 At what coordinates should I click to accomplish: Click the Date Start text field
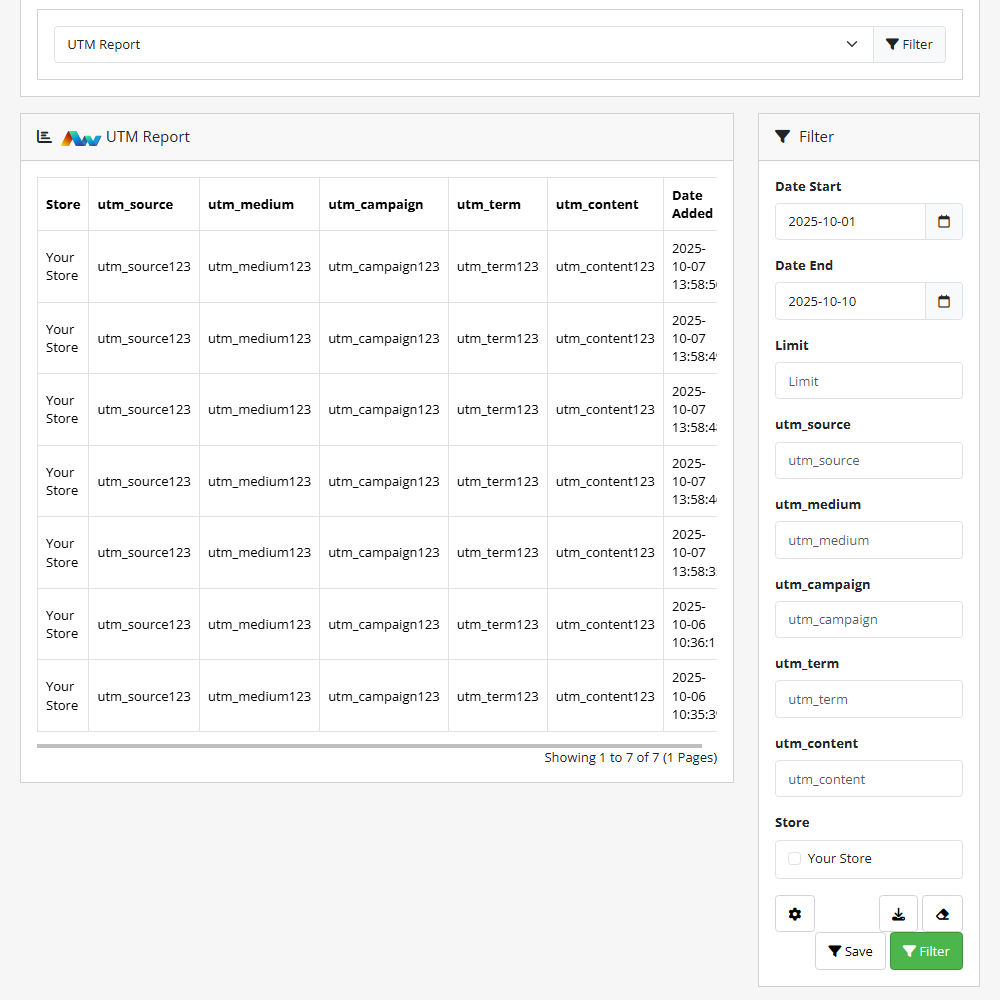[x=850, y=222]
